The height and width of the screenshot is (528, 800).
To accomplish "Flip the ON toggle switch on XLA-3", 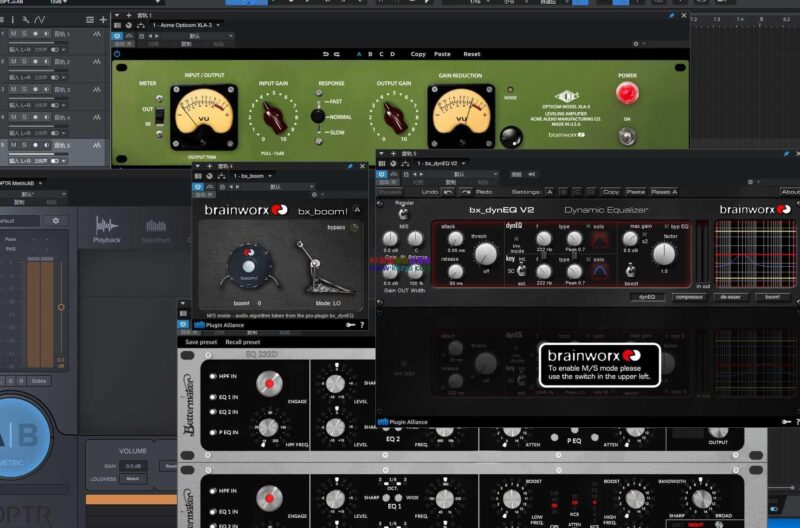I will click(627, 136).
